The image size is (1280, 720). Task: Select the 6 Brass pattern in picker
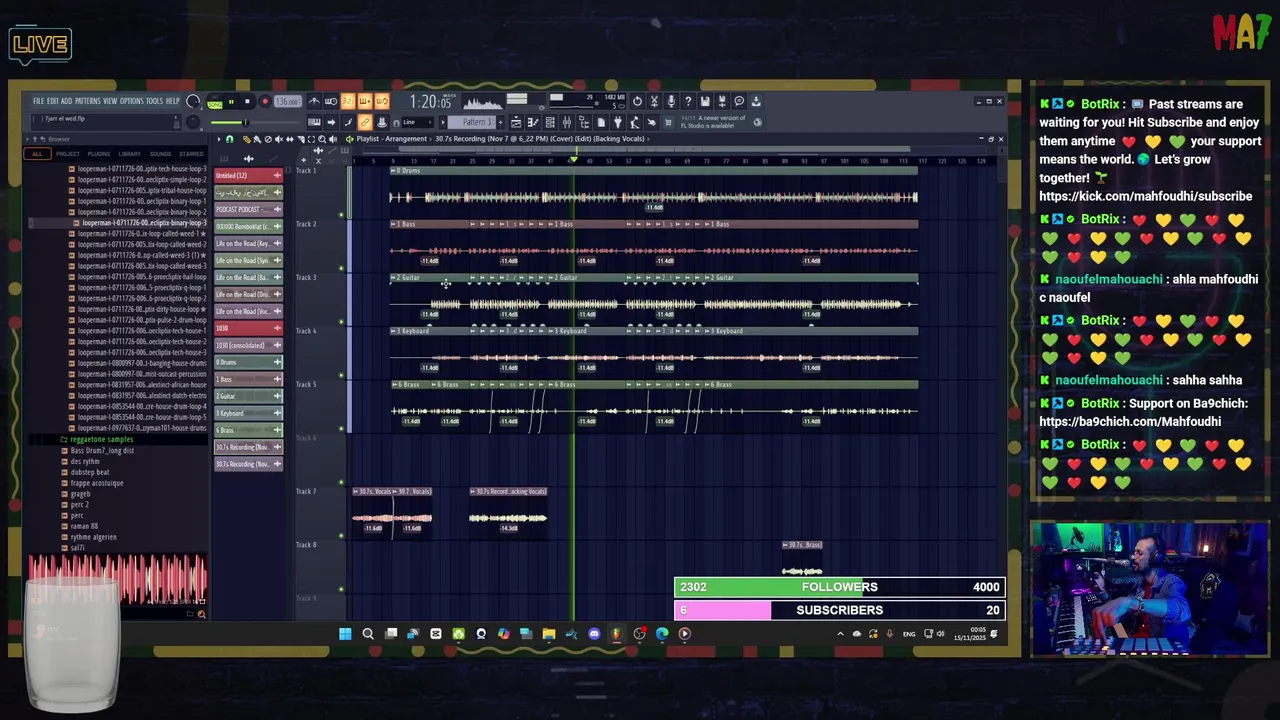coord(249,430)
